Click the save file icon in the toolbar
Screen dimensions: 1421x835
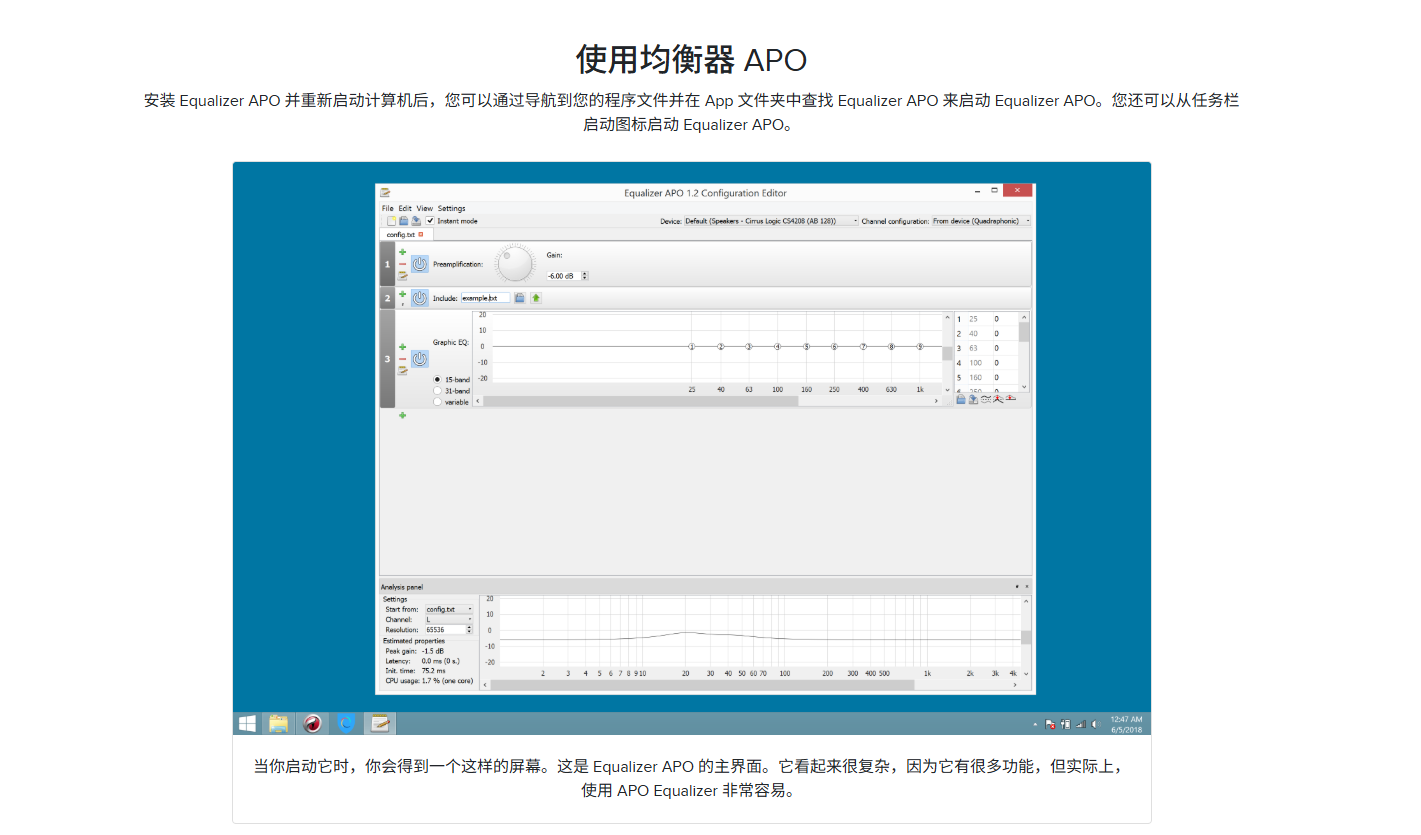pyautogui.click(x=415, y=221)
